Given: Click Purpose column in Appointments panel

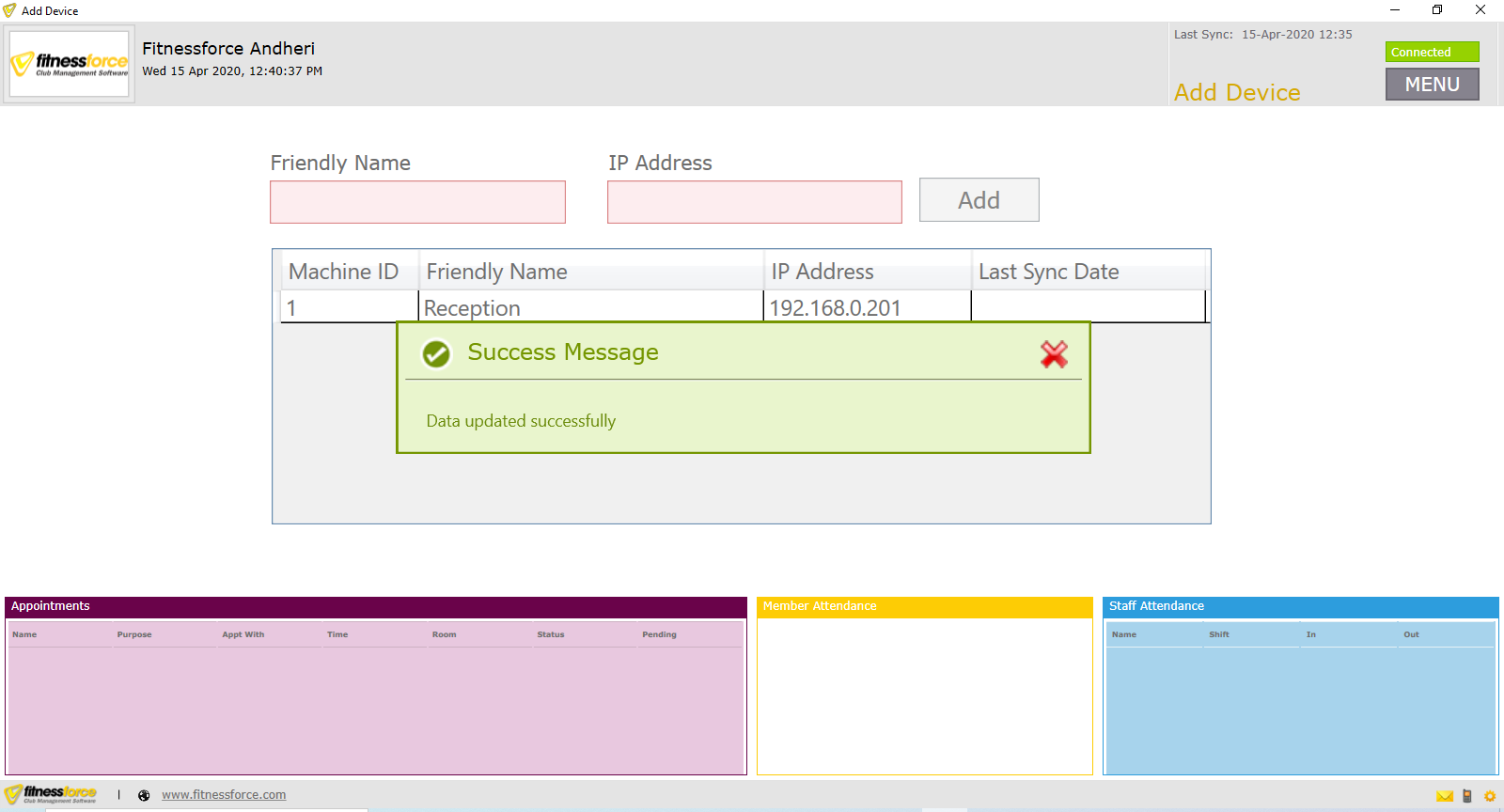Looking at the screenshot, I should pos(164,634).
